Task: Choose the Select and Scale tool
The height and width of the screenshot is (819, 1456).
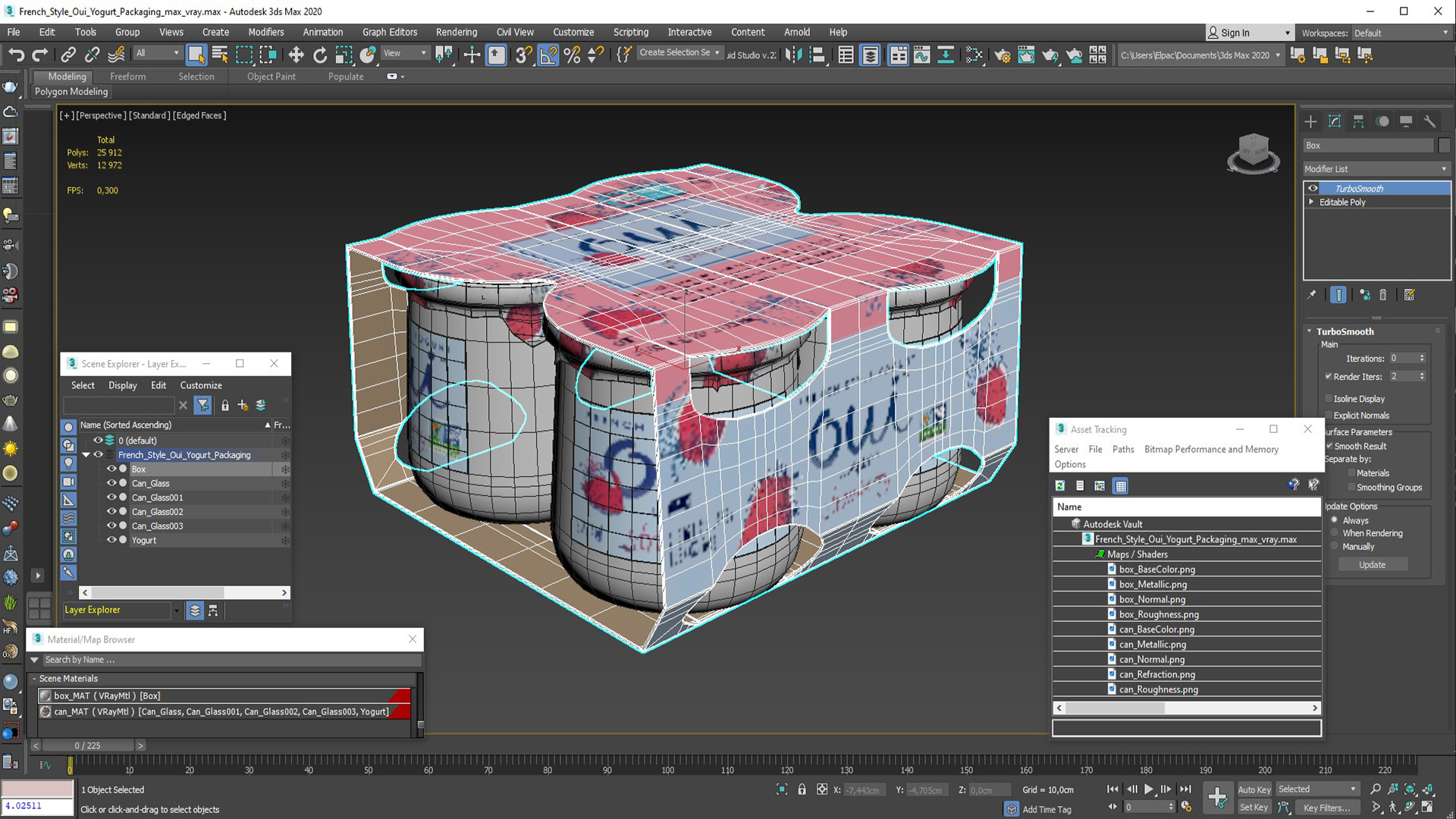Action: 344,55
